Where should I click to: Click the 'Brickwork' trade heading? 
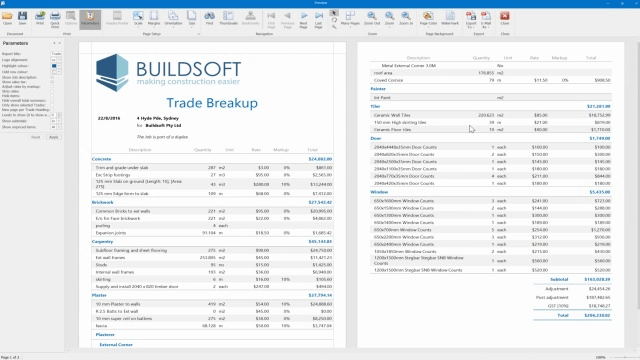[102, 202]
